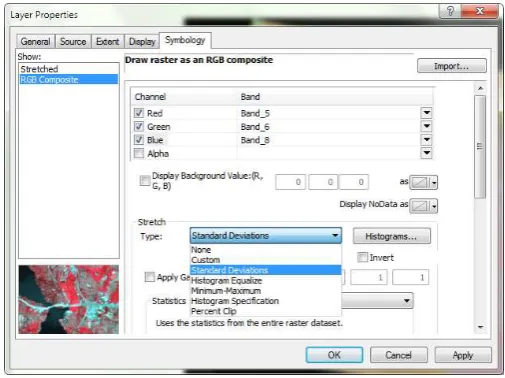
Task: Enable Display Background Value checkbox
Action: [x=145, y=181]
